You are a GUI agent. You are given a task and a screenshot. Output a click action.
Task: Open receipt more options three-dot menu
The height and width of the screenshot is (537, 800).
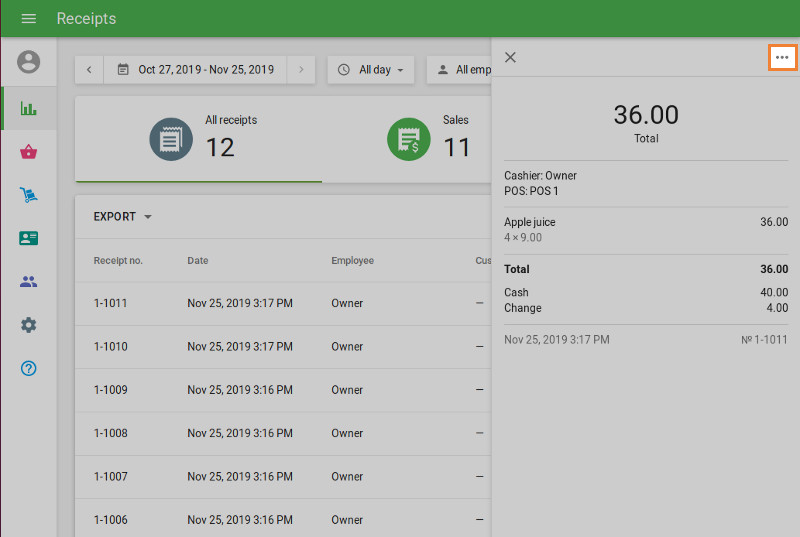782,58
